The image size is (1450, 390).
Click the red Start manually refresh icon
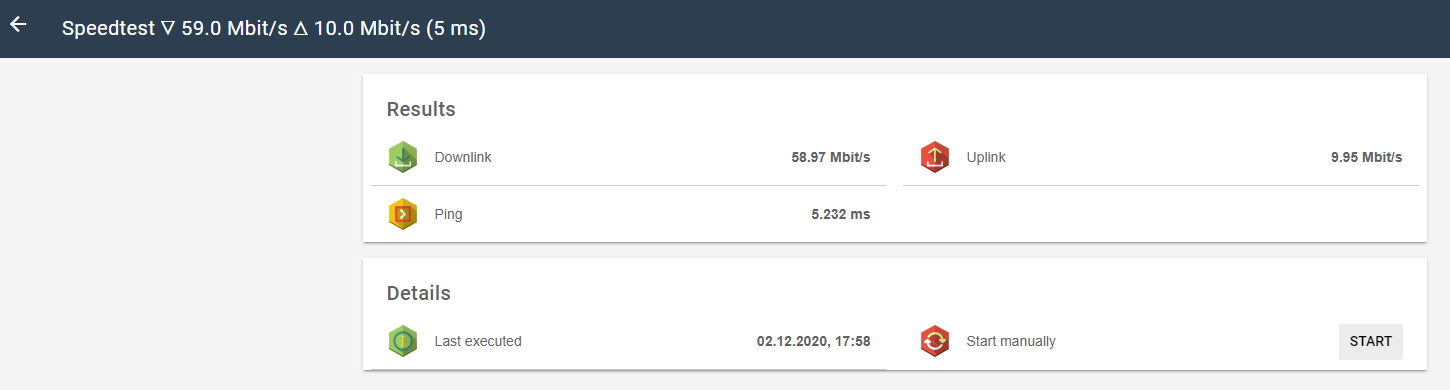coord(934,341)
